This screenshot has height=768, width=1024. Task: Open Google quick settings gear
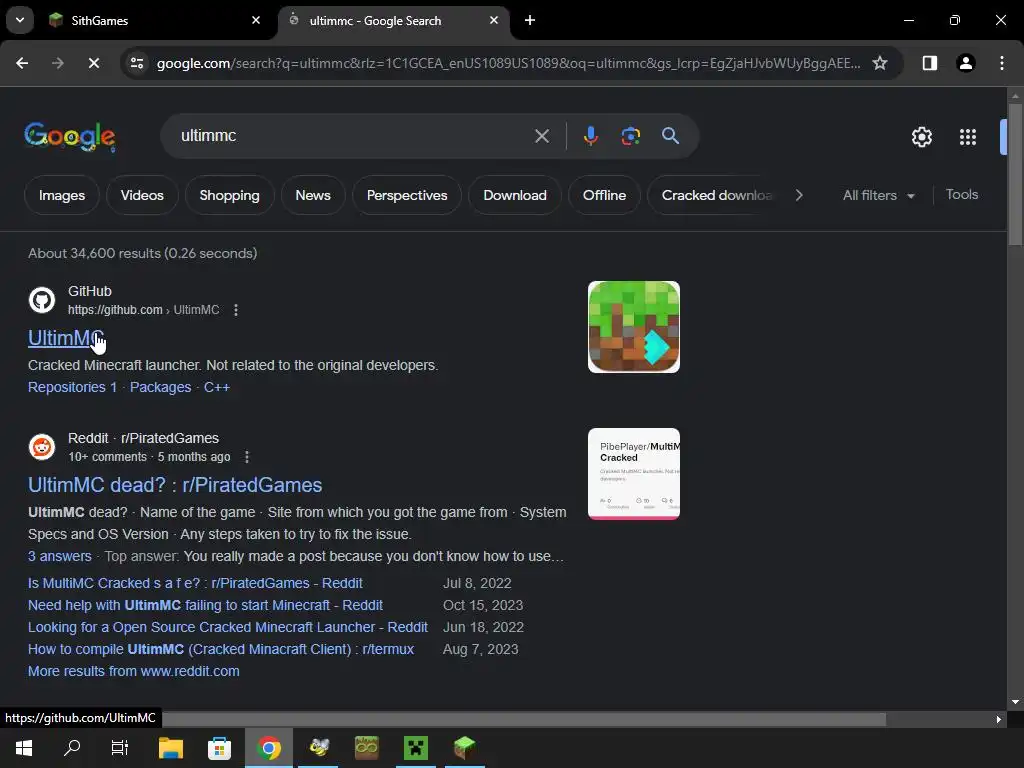point(921,136)
